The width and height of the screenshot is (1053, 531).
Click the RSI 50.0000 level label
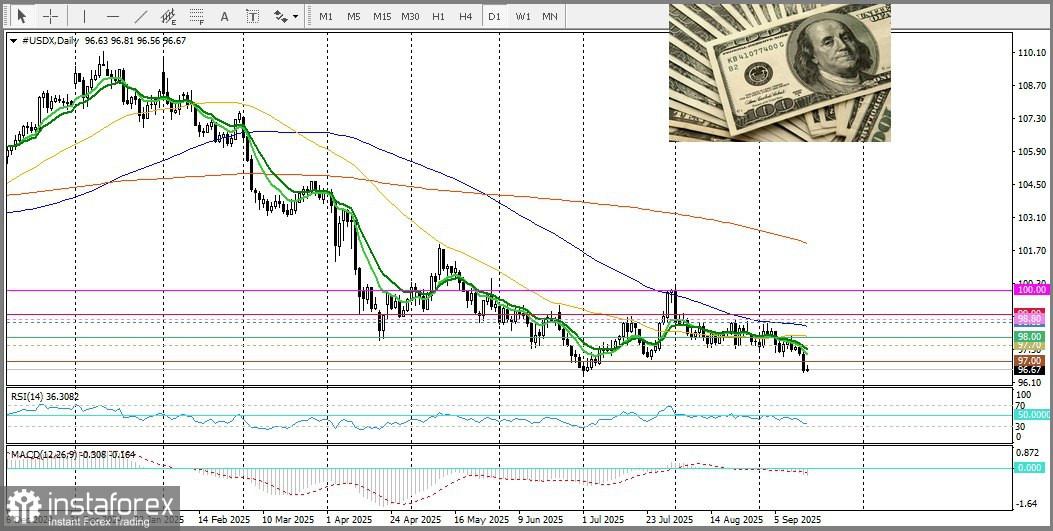click(1030, 416)
